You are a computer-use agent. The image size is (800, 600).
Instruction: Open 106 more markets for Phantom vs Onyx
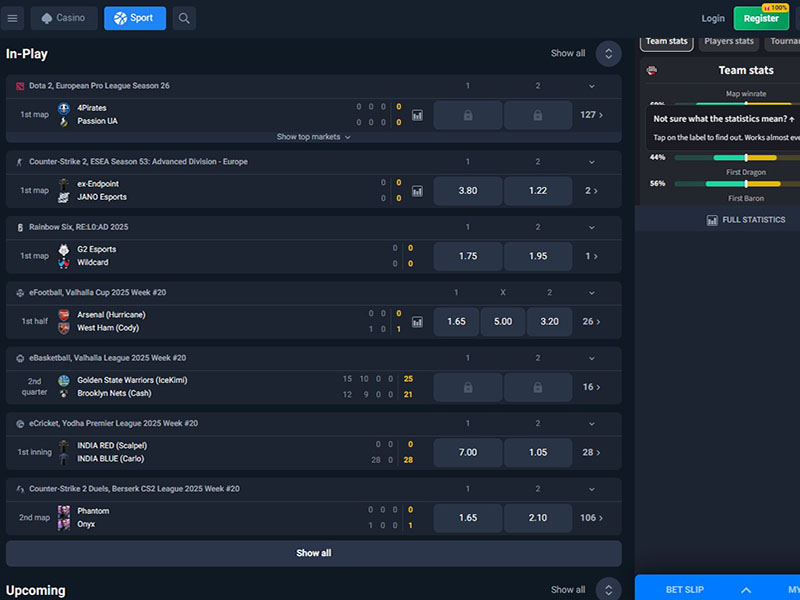click(591, 517)
